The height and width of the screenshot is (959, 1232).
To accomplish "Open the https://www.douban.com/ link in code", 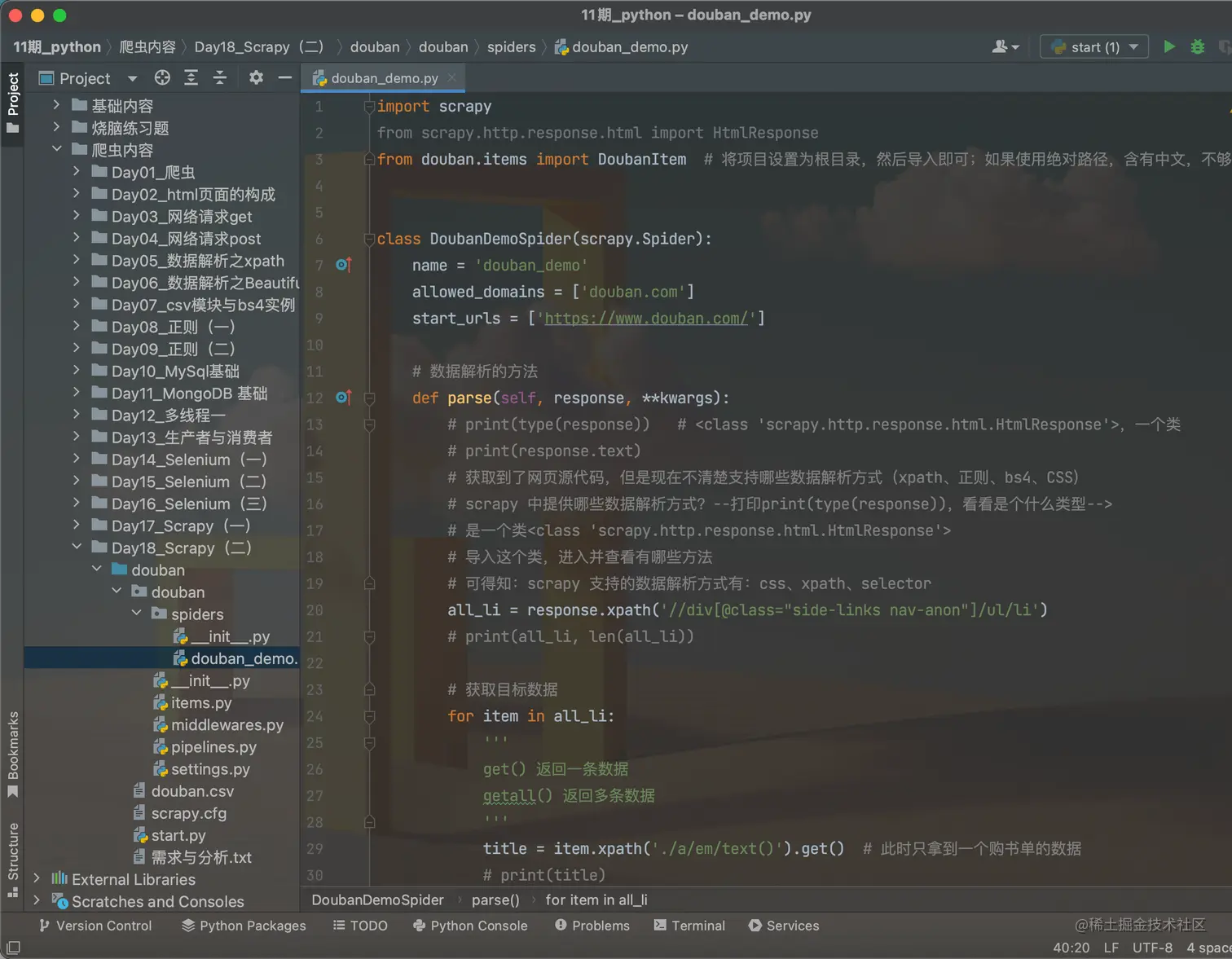I will click(x=645, y=318).
